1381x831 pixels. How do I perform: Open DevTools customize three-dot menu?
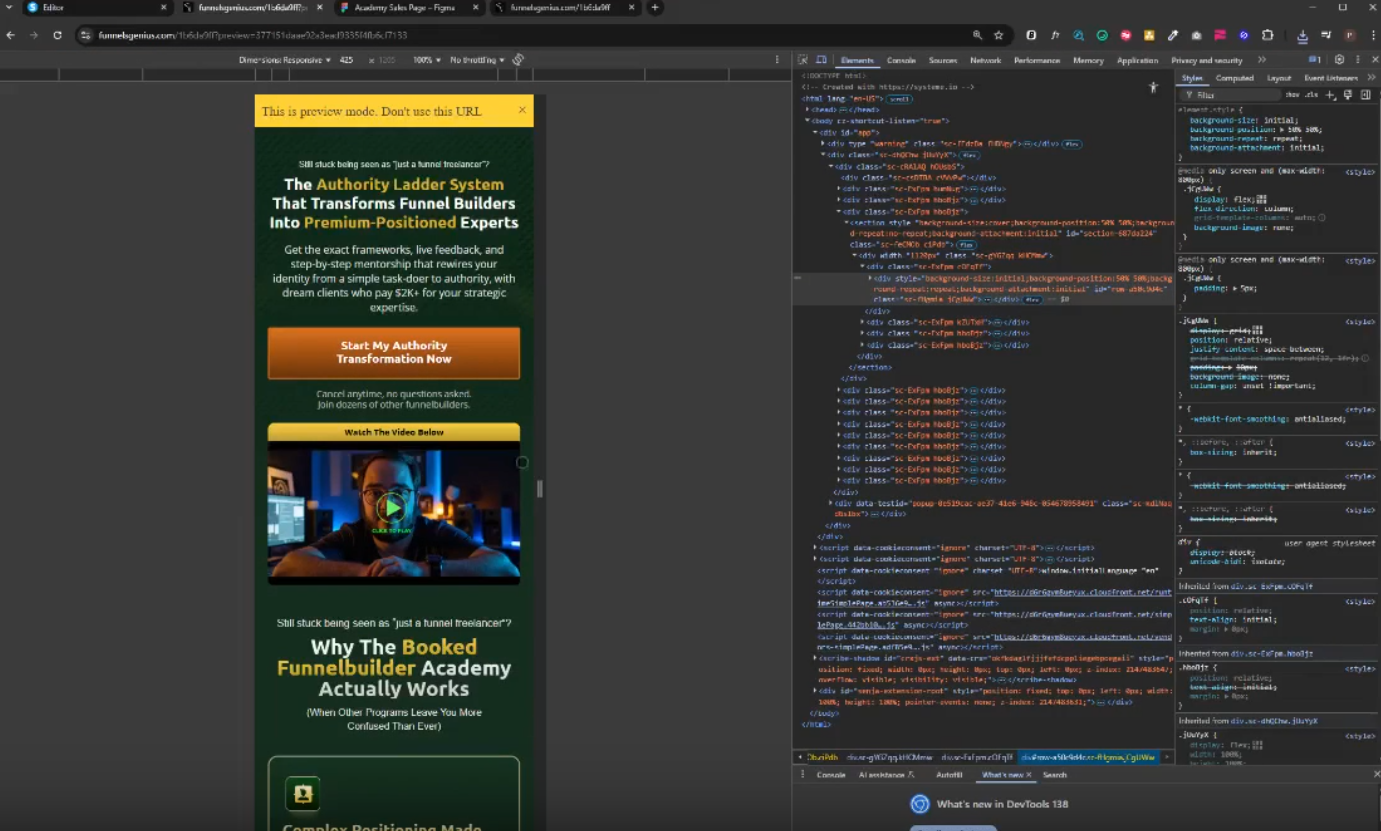(1357, 60)
